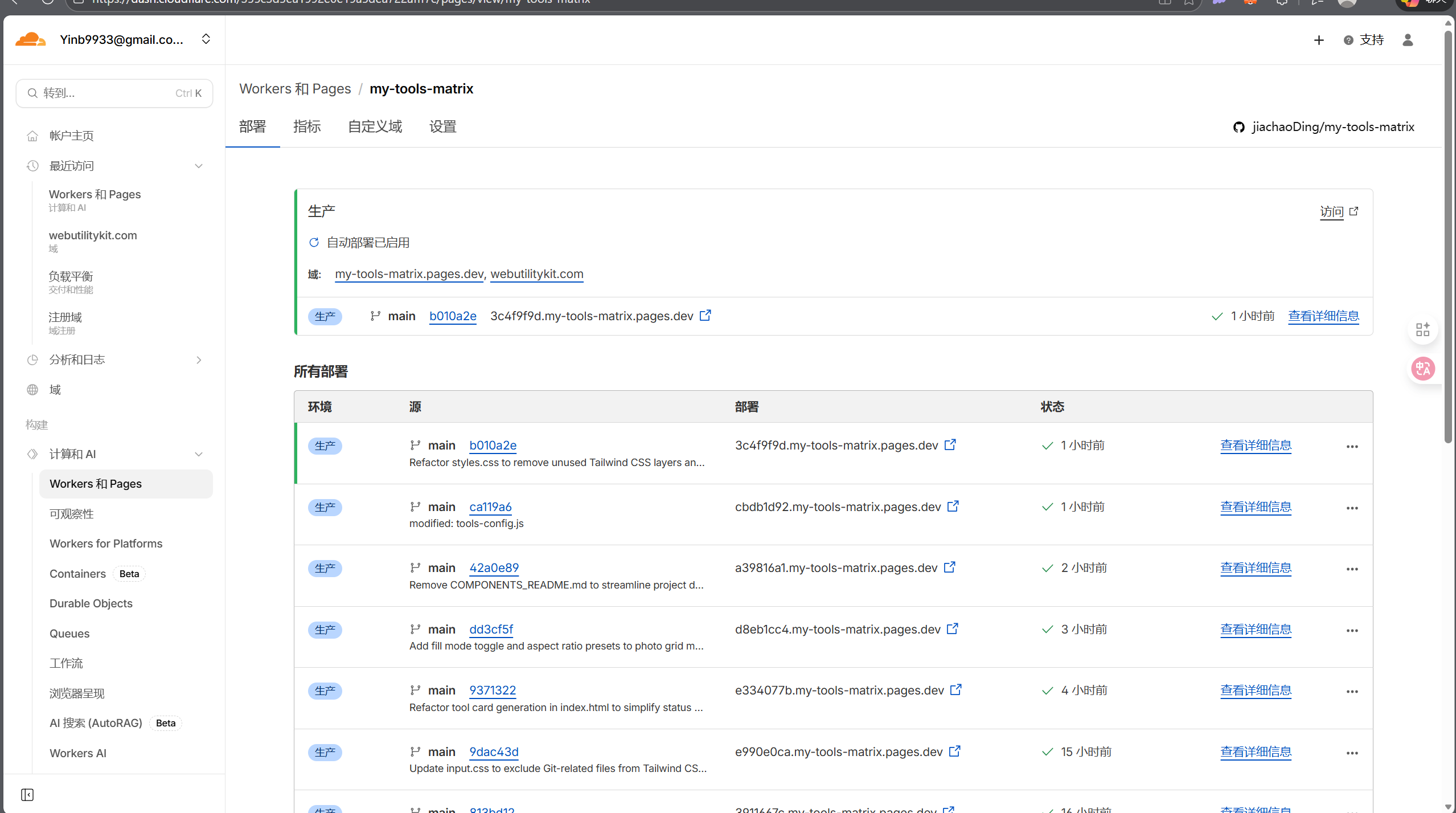The width and height of the screenshot is (1456, 813).
Task: Open external icon for d8eb1cc4 deployment
Action: coord(952,628)
